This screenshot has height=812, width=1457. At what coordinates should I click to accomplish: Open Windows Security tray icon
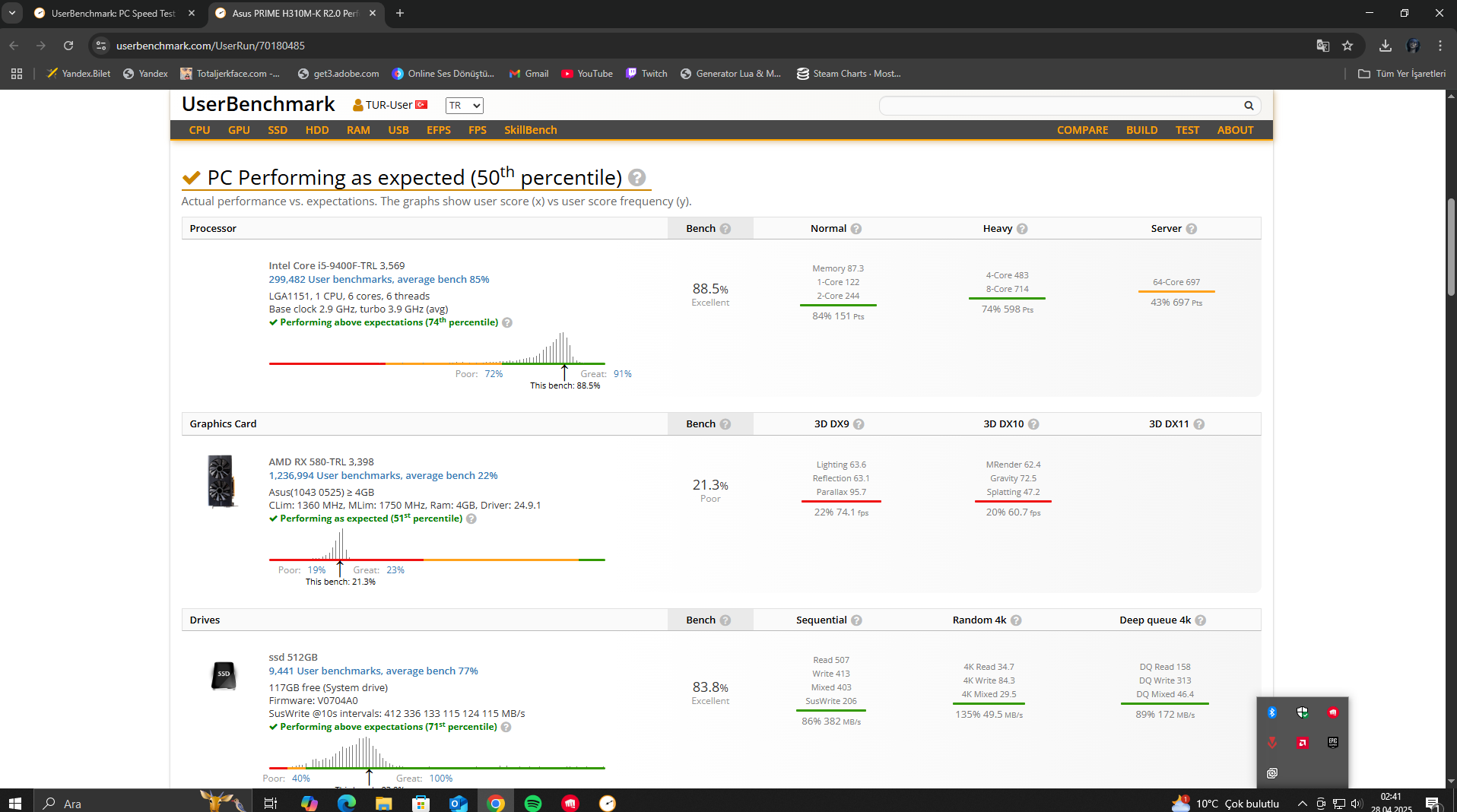click(1303, 713)
